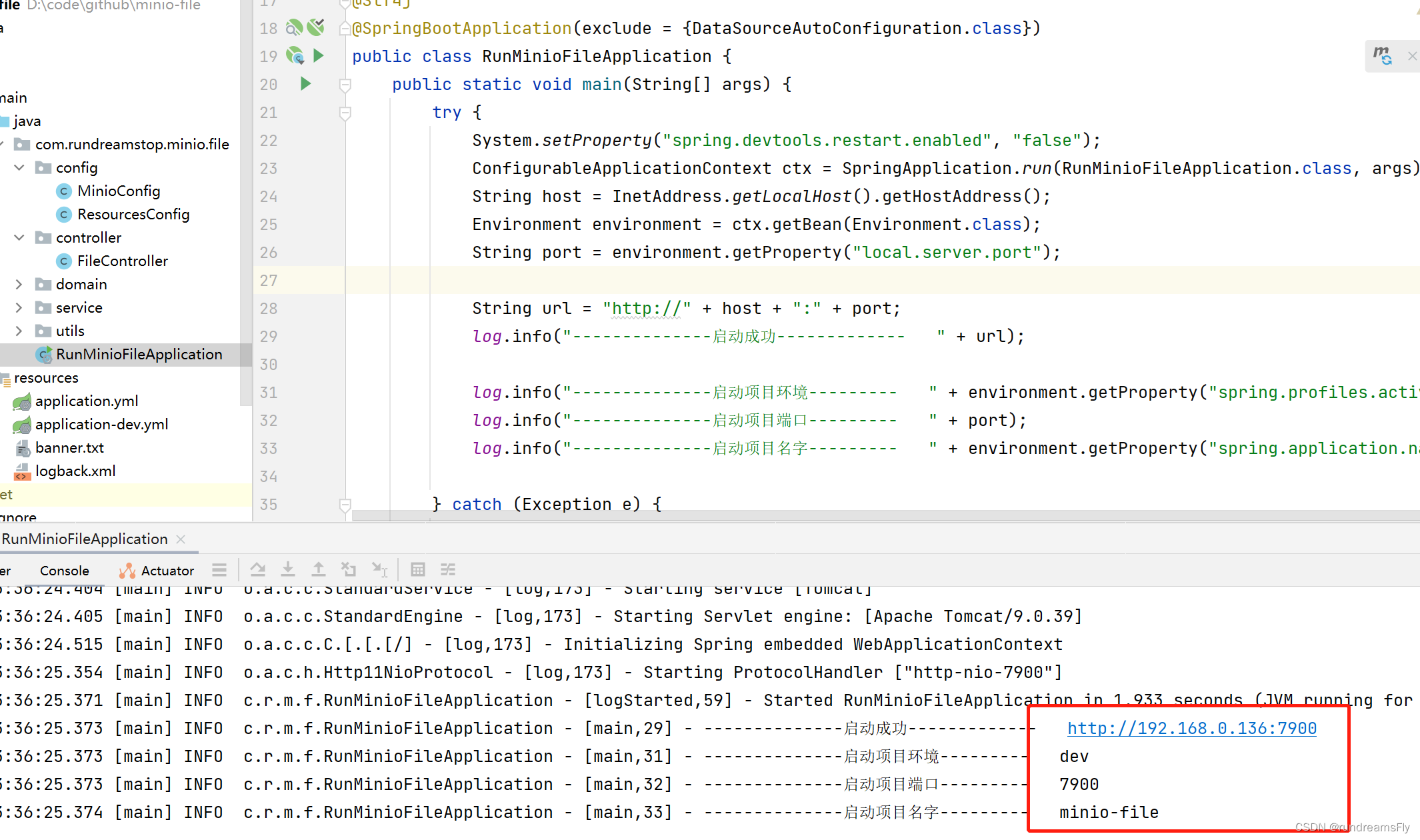Click the clear console output icon
The width and height of the screenshot is (1420, 840).
pyautogui.click(x=349, y=569)
